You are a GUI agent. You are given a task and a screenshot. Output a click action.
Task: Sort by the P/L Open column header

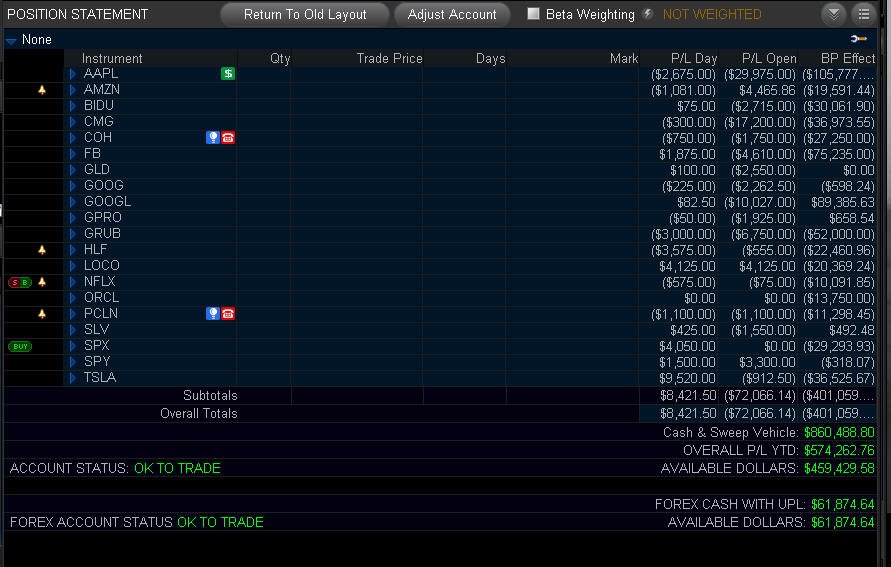pos(769,59)
